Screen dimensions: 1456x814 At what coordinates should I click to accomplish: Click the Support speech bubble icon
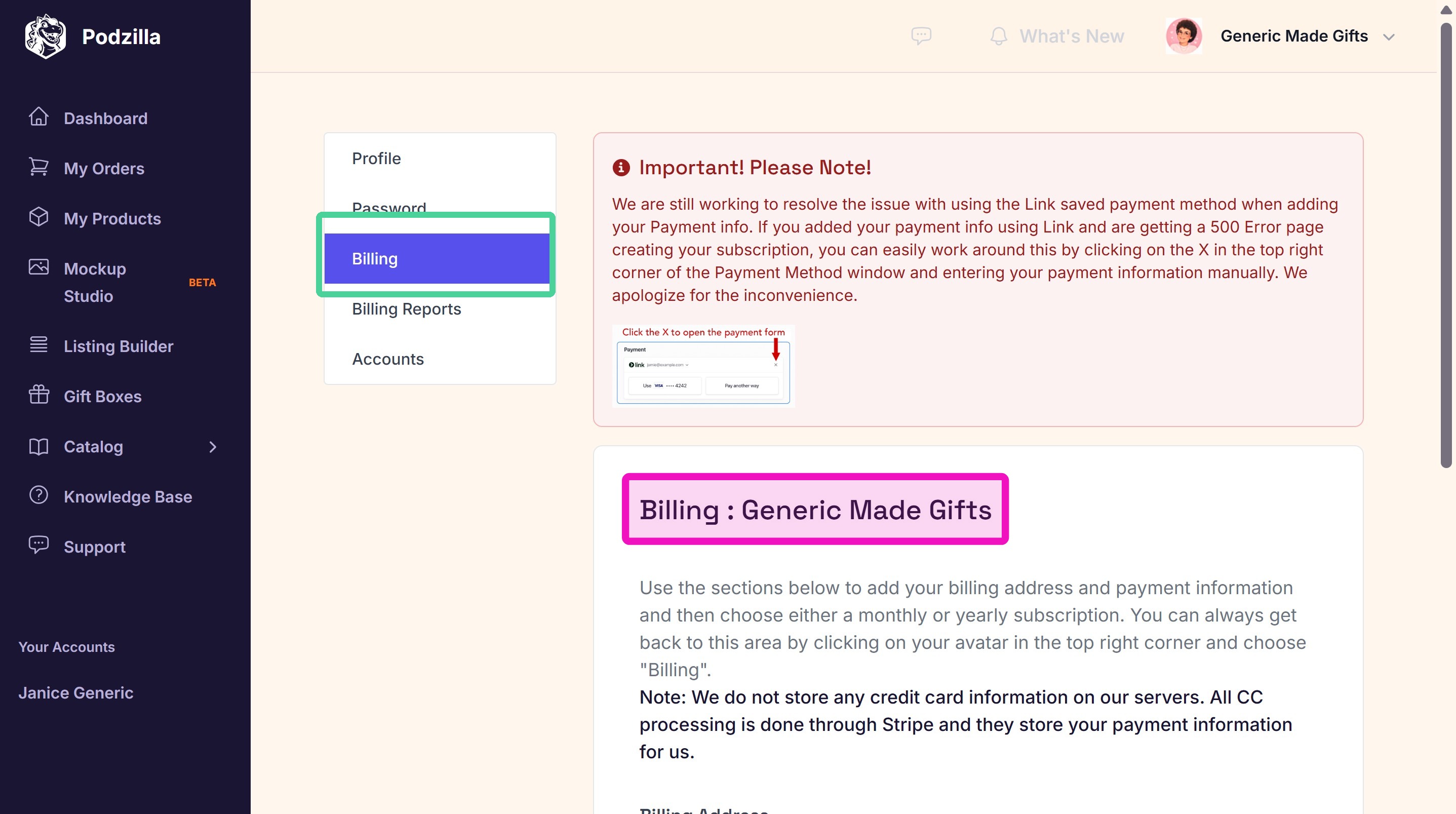[x=38, y=545]
